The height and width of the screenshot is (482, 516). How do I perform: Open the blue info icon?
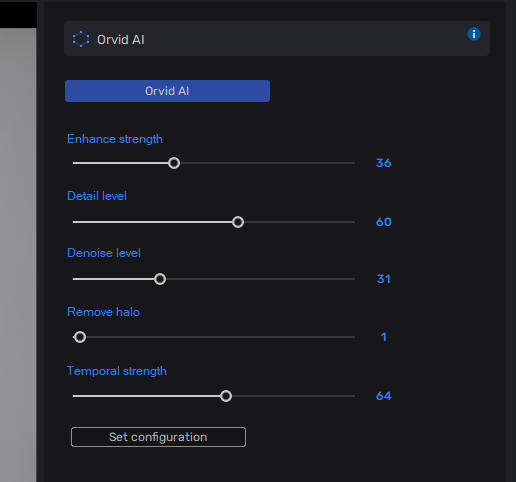tap(474, 34)
